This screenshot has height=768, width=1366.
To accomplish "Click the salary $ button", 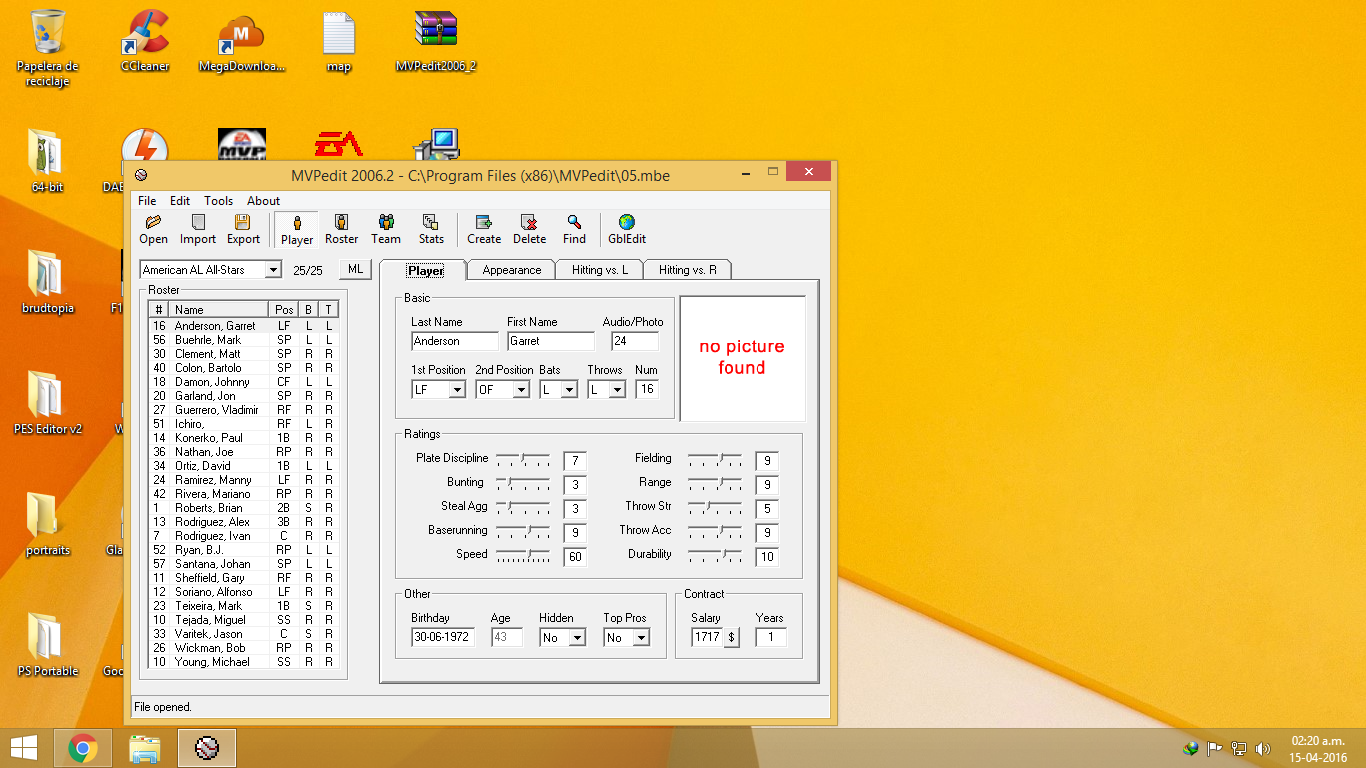I will tap(731, 637).
